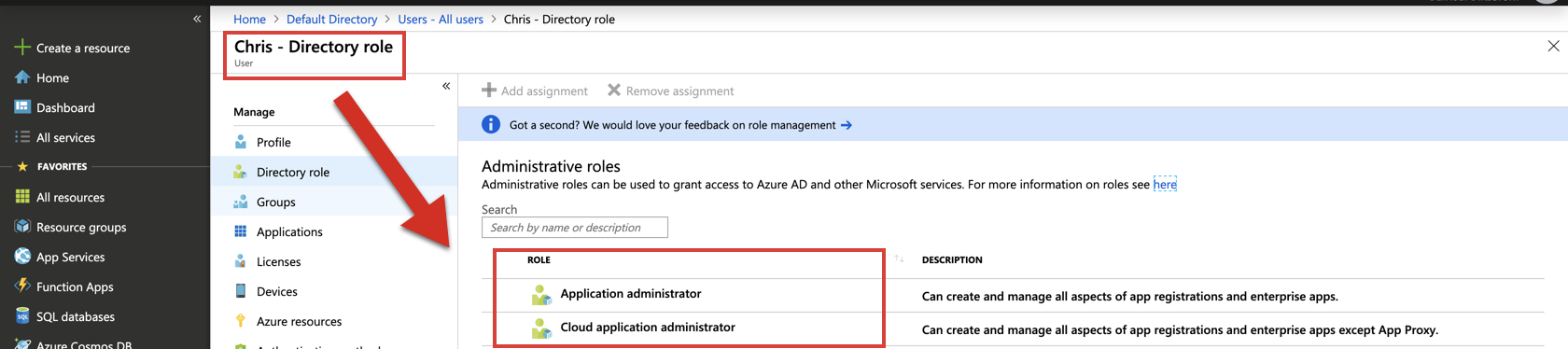This screenshot has height=349, width=1568.
Task: Select the Application administrator role row
Action: (1013, 296)
